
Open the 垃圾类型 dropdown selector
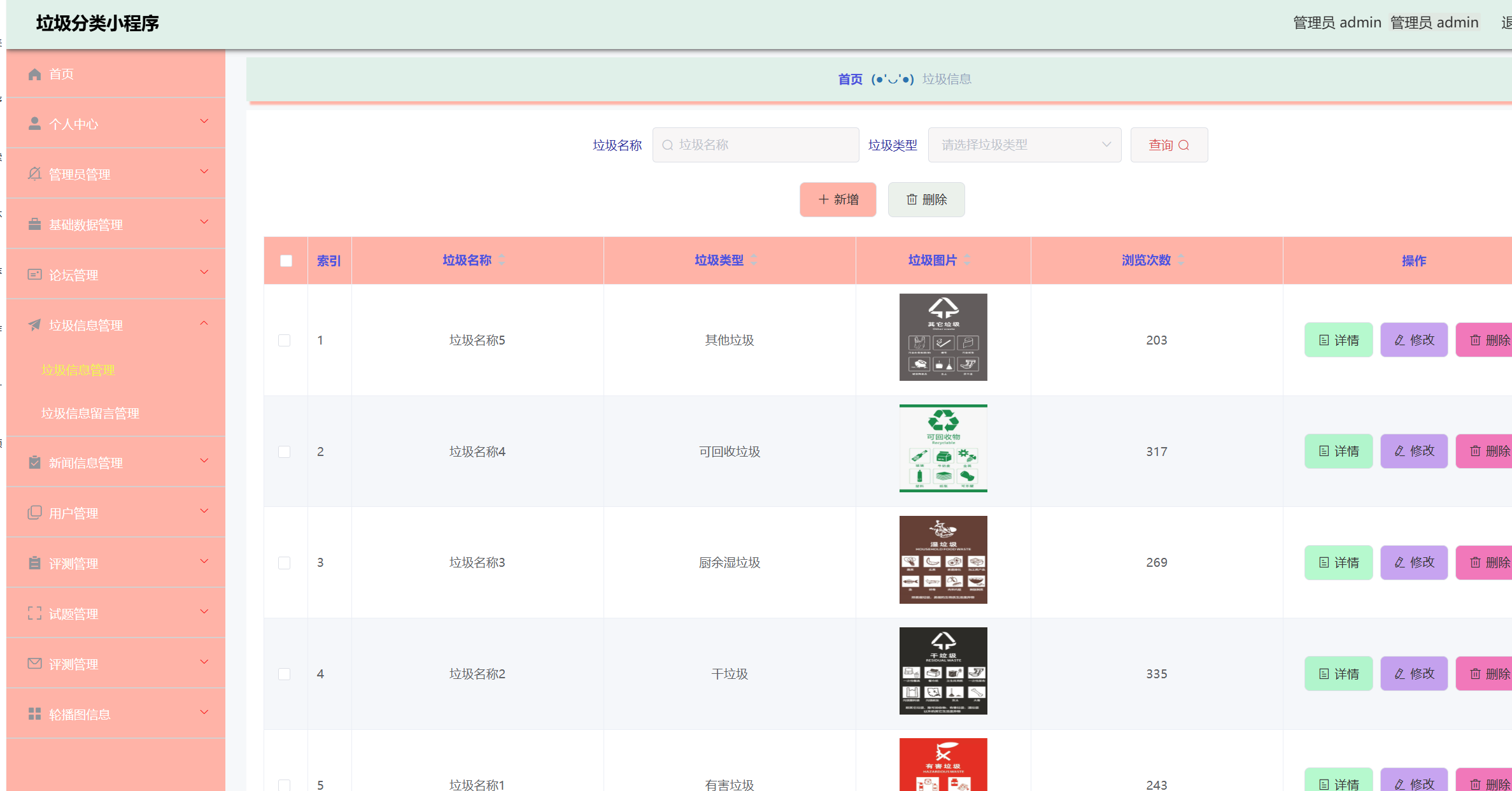(1024, 145)
